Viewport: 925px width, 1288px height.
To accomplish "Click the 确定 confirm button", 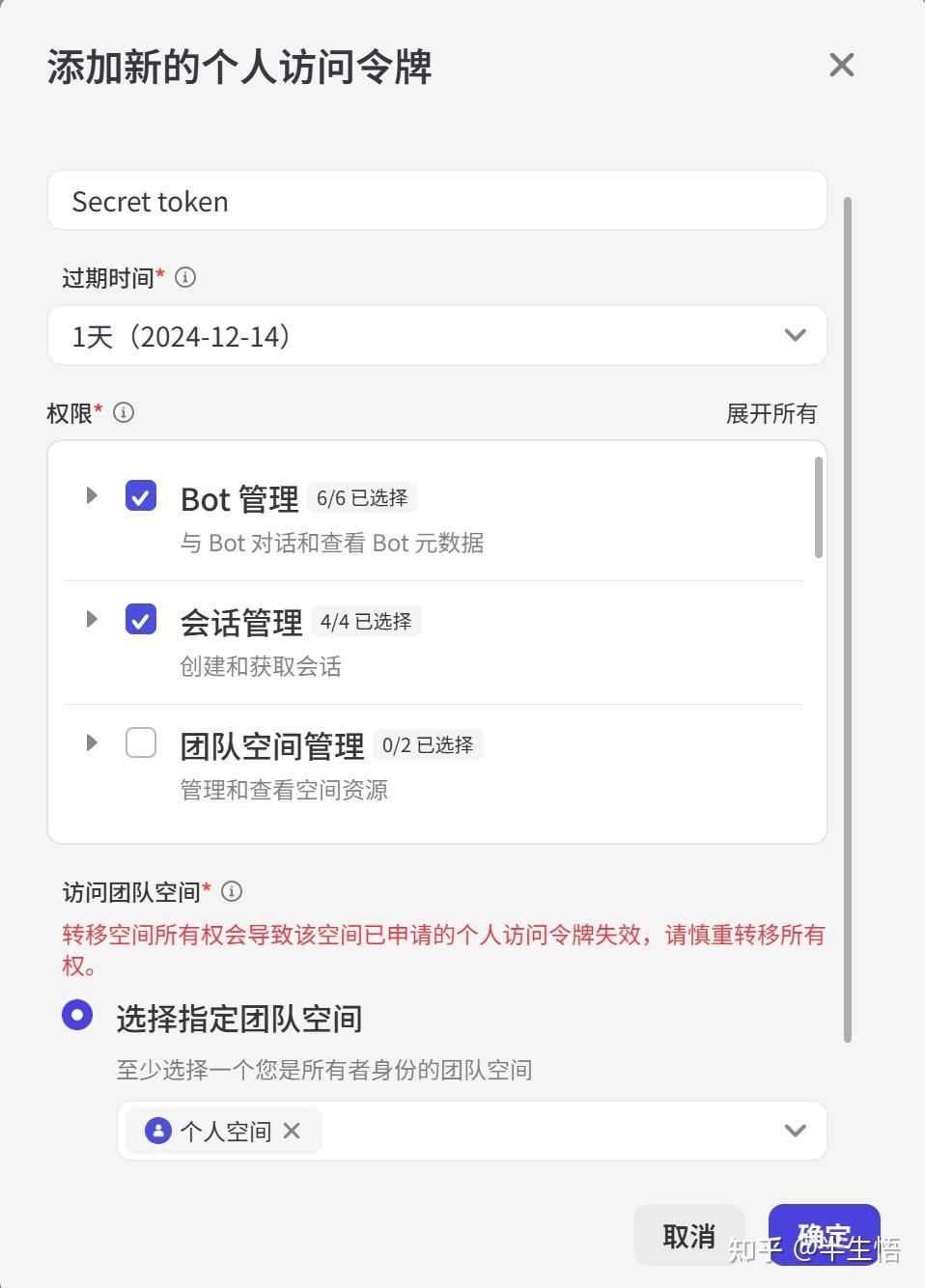I will coord(824,1235).
